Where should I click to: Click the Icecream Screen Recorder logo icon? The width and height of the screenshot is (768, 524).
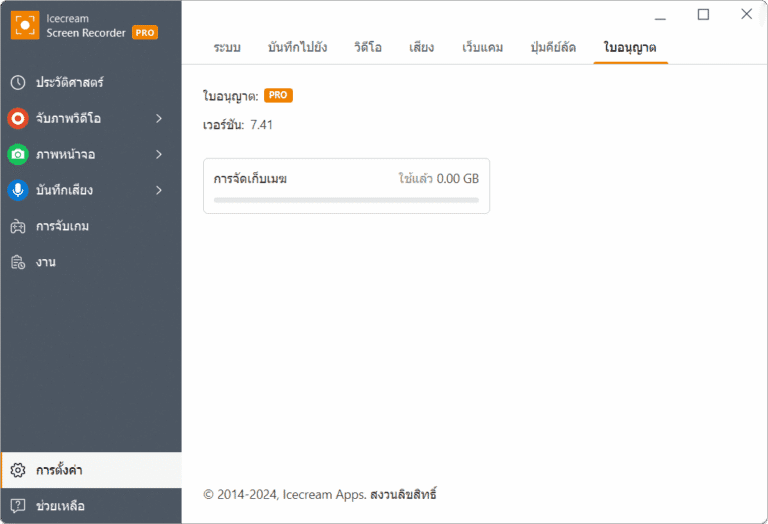point(24,25)
